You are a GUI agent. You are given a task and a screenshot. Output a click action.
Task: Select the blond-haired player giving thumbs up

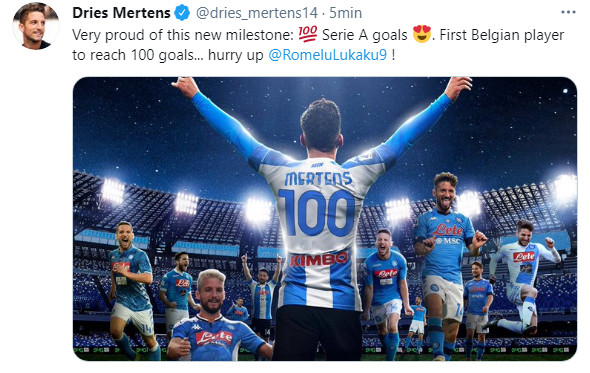[x=213, y=316]
